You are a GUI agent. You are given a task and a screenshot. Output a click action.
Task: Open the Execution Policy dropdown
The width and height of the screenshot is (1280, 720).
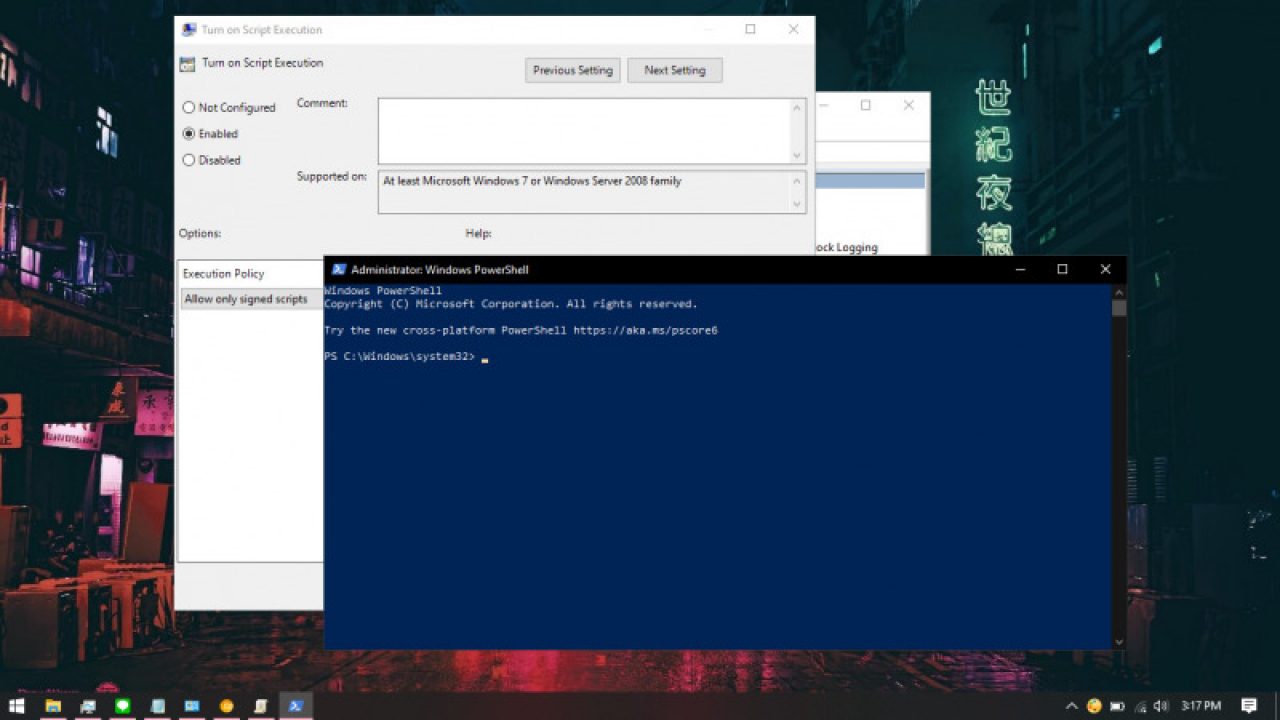coord(251,299)
